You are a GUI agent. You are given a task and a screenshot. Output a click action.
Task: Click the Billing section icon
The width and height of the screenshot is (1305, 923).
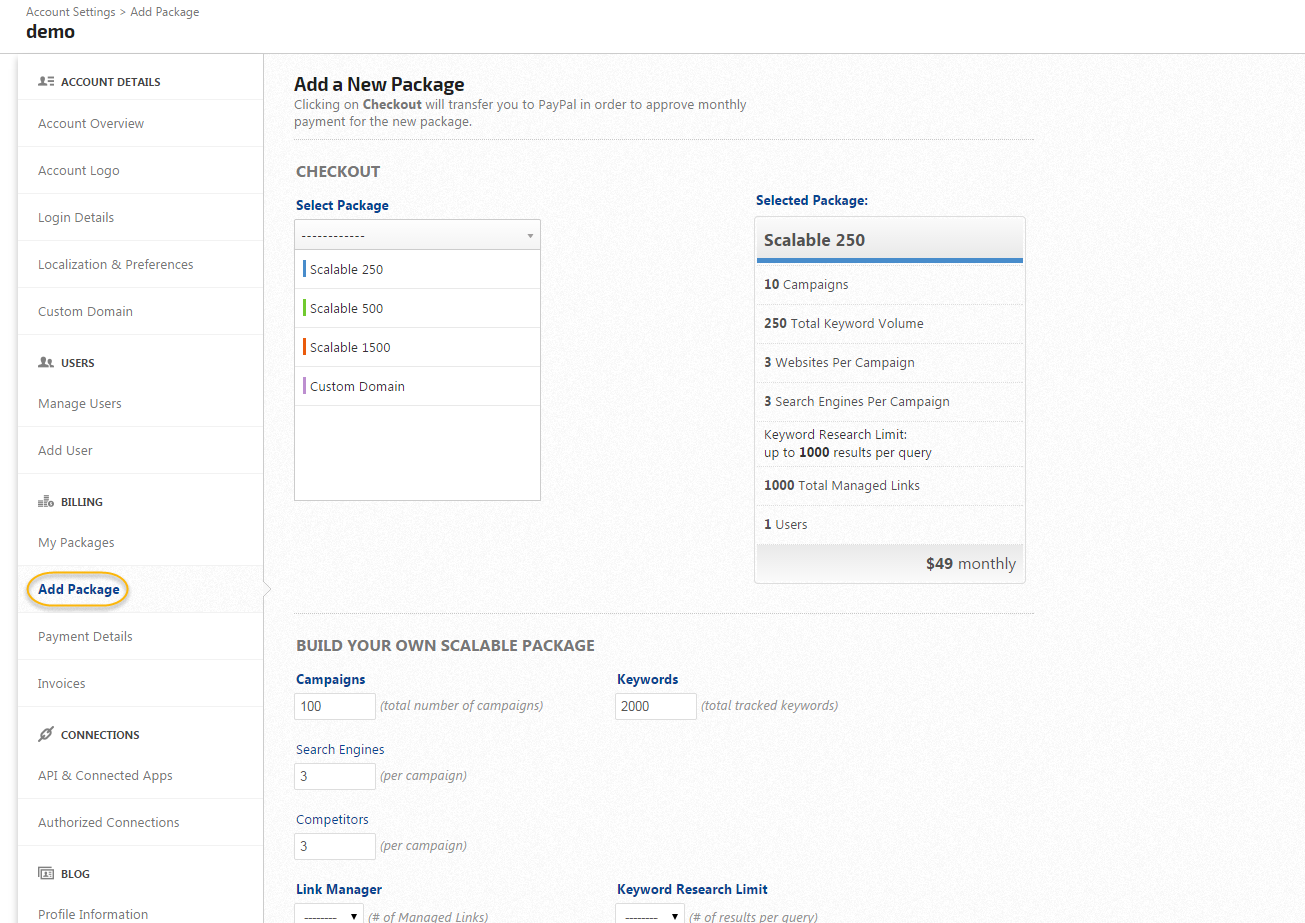46,502
